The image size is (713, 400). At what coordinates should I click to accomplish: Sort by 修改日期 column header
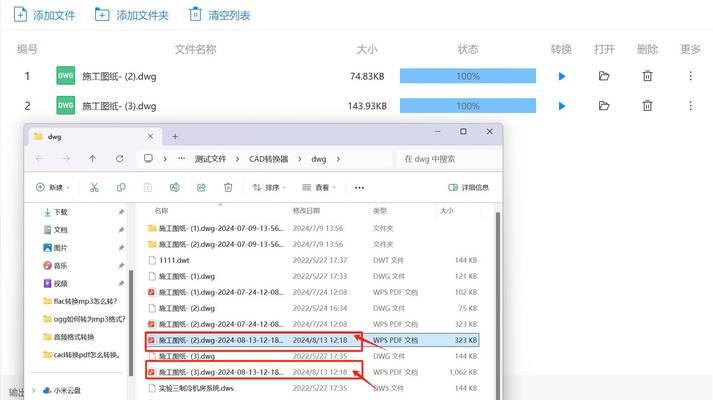pyautogui.click(x=306, y=210)
